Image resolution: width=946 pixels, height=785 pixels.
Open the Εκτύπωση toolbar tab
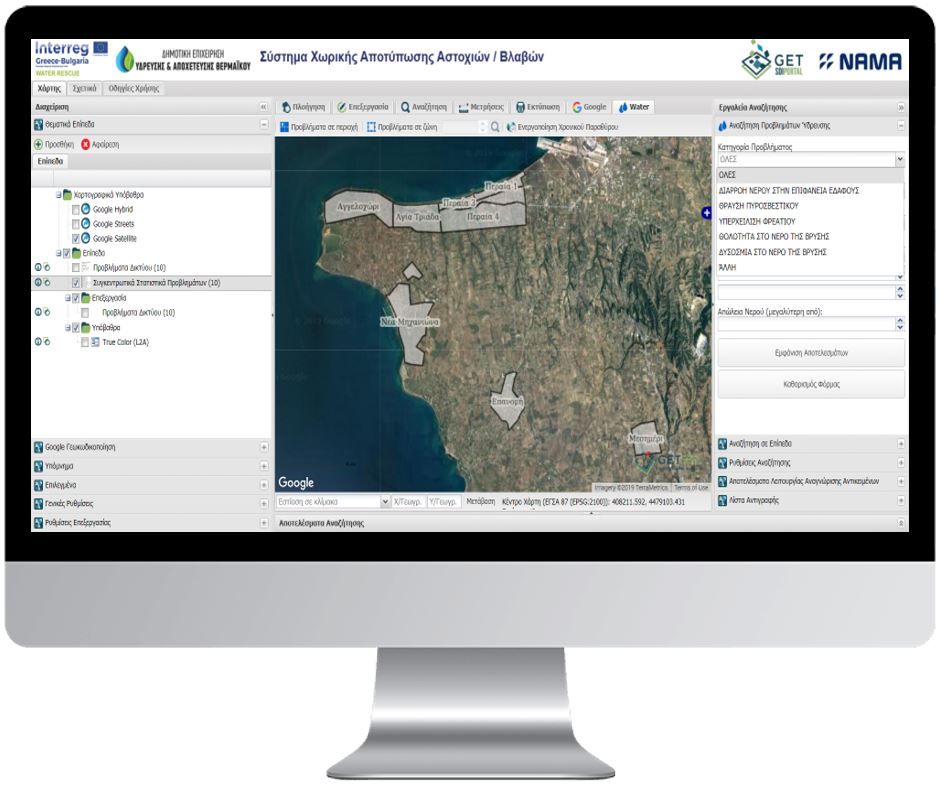click(x=538, y=107)
